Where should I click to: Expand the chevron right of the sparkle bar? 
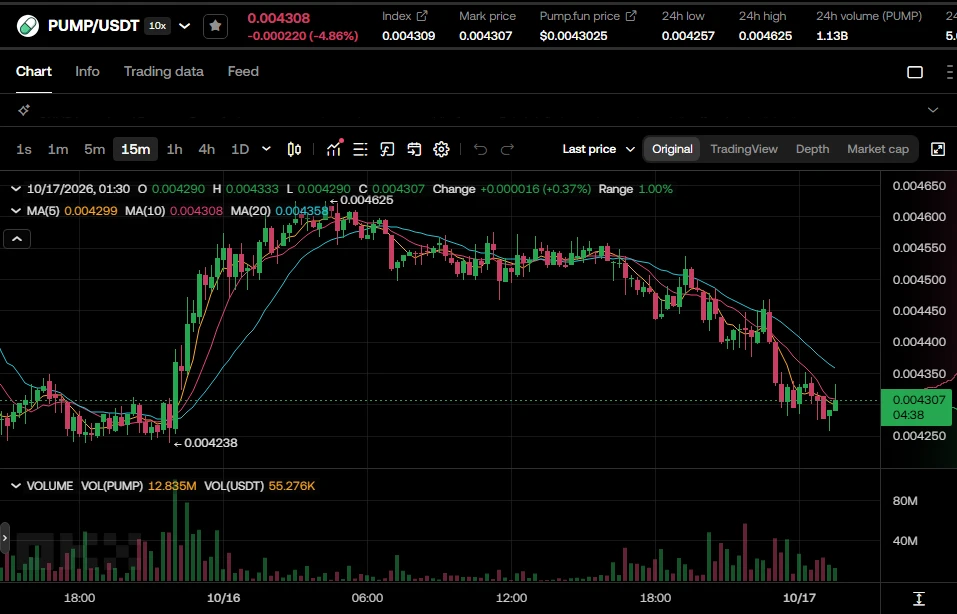(x=933, y=110)
